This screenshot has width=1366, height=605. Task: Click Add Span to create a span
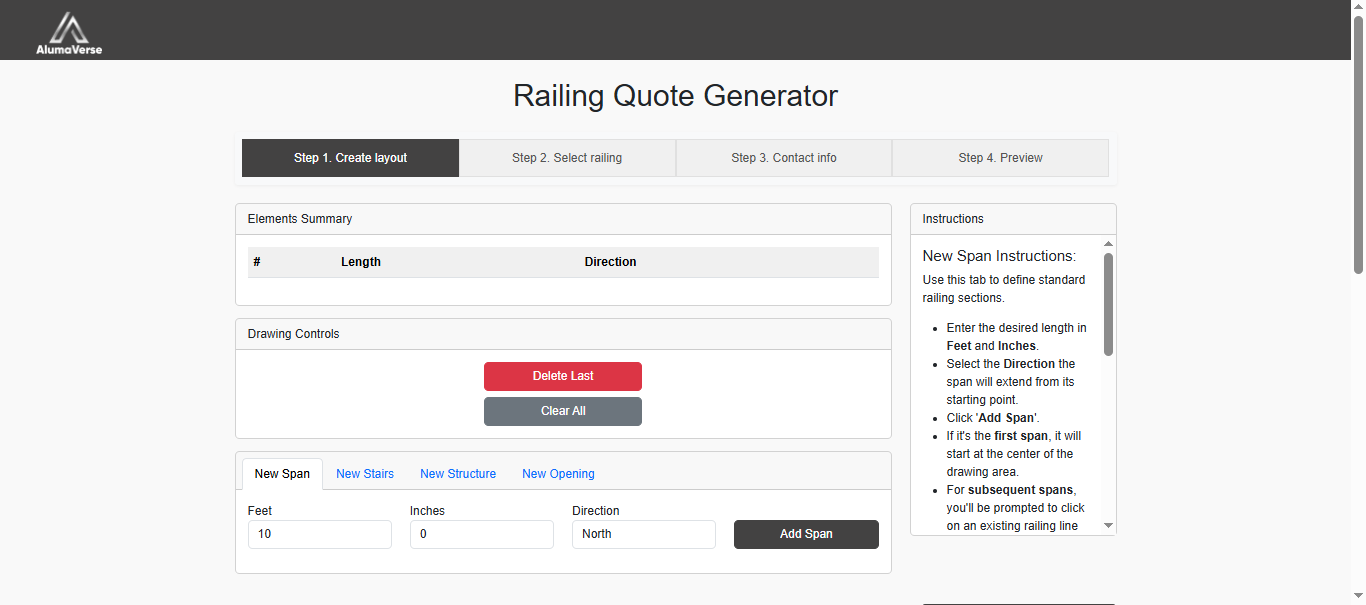pyautogui.click(x=806, y=534)
